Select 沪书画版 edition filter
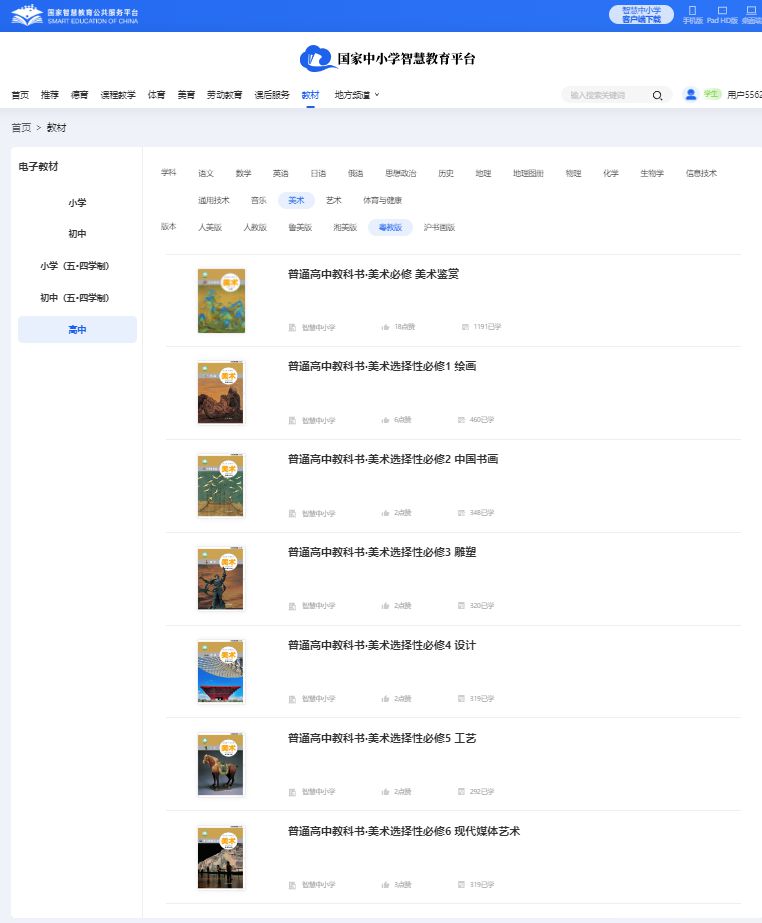762x923 pixels. click(x=439, y=227)
